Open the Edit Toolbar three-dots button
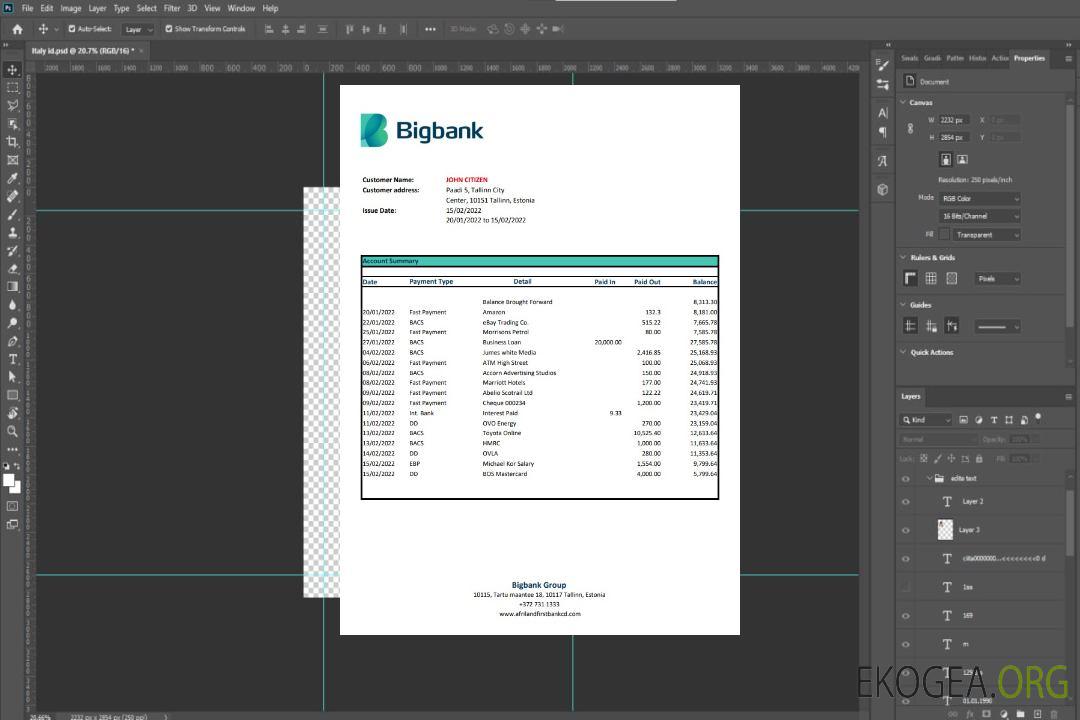 (x=12, y=449)
